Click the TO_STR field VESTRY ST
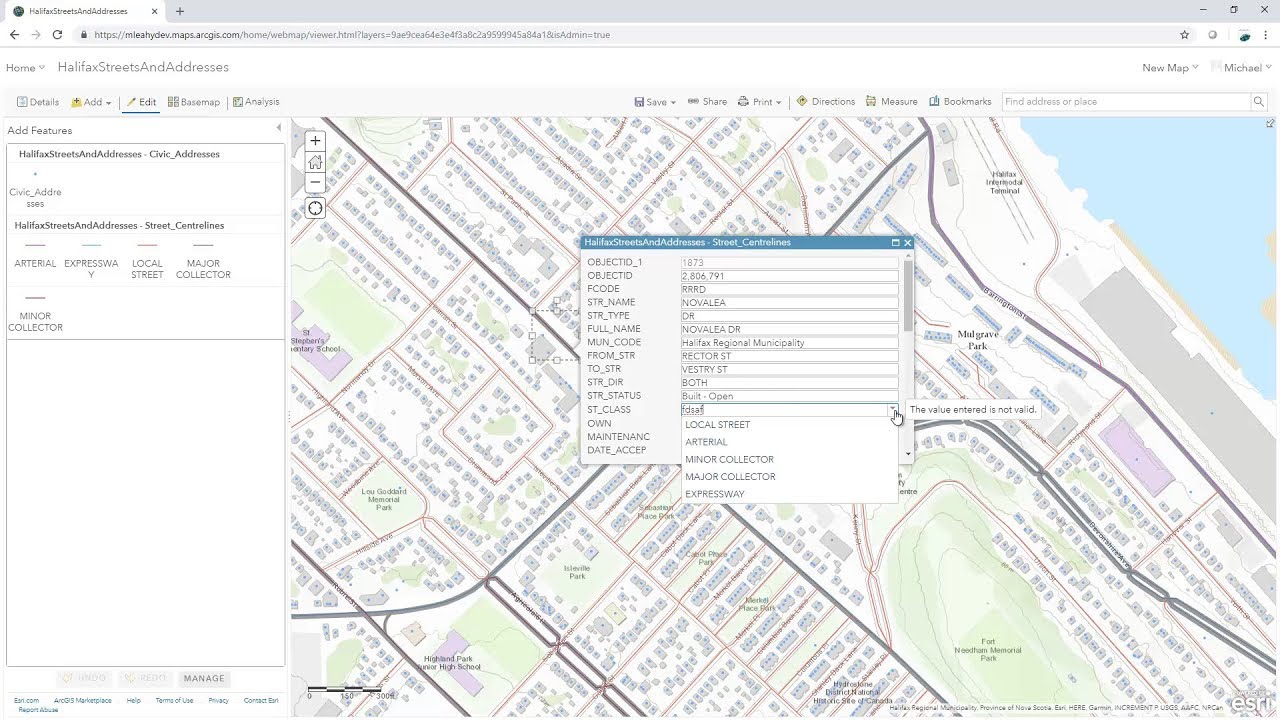Viewport: 1280px width, 720px height. point(789,369)
